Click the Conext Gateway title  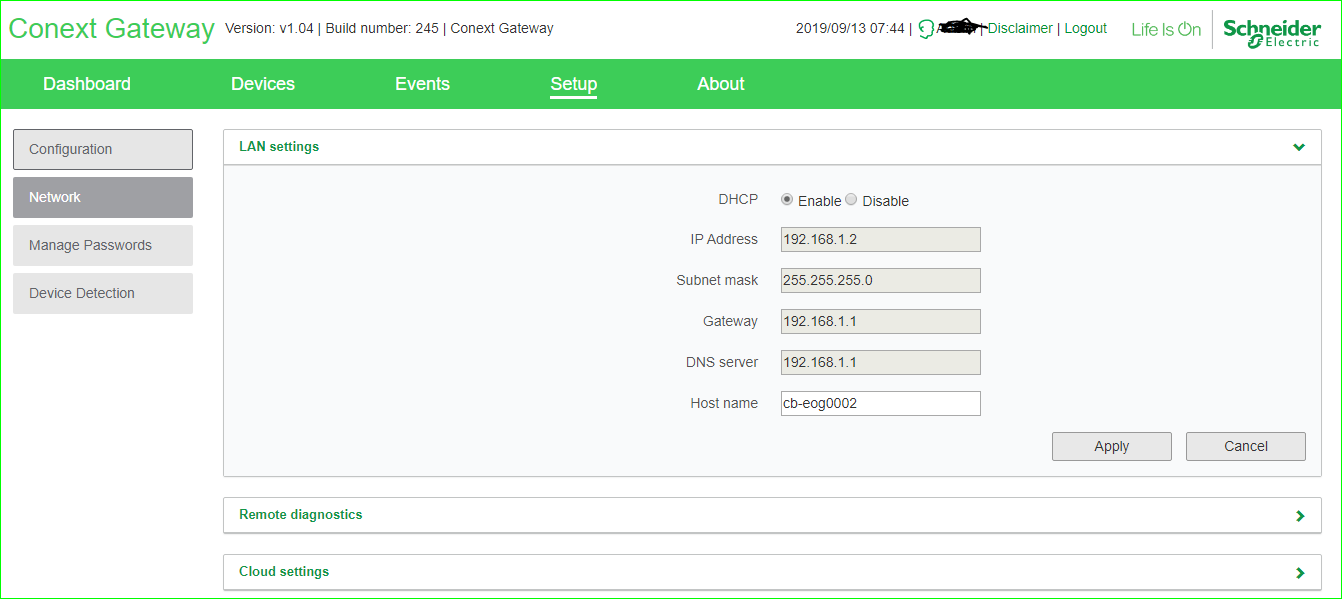111,29
